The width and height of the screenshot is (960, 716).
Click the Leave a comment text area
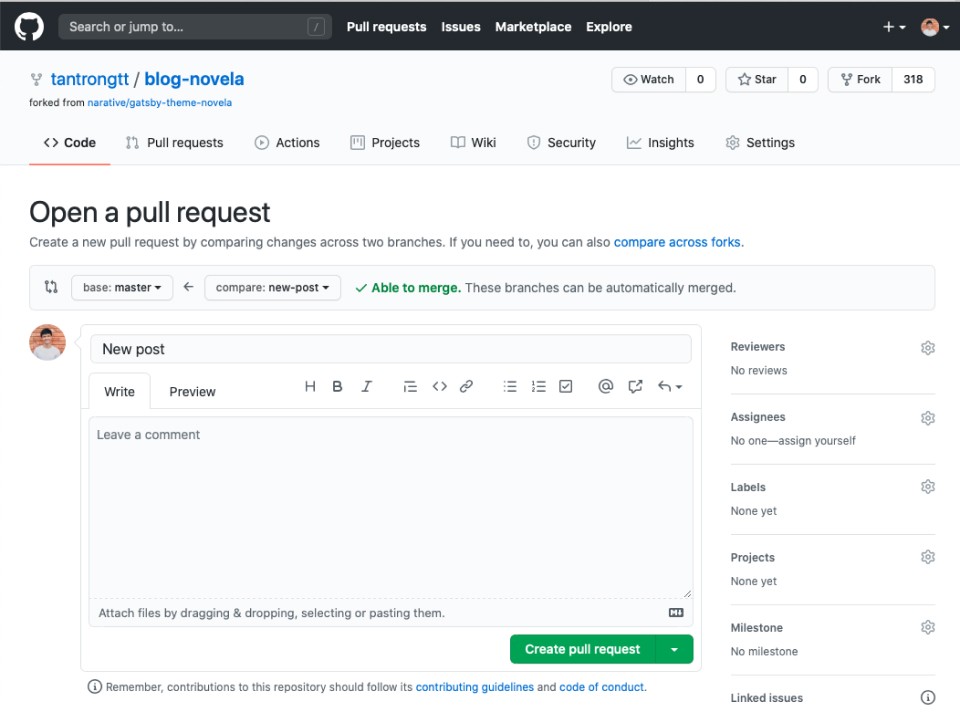click(x=391, y=508)
